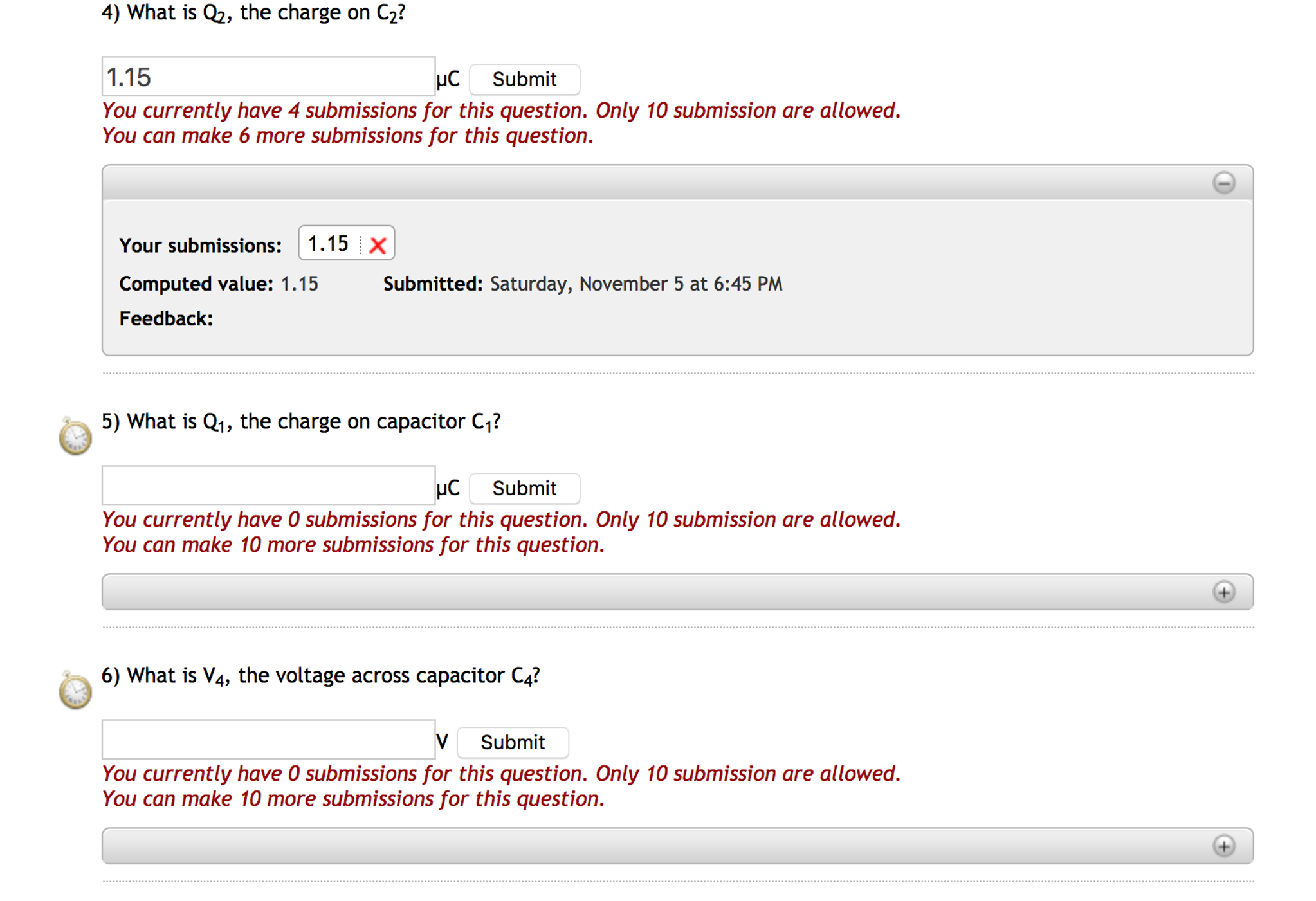The width and height of the screenshot is (1316, 901).
Task: Expand question 5 submission history panel
Action: (1223, 592)
